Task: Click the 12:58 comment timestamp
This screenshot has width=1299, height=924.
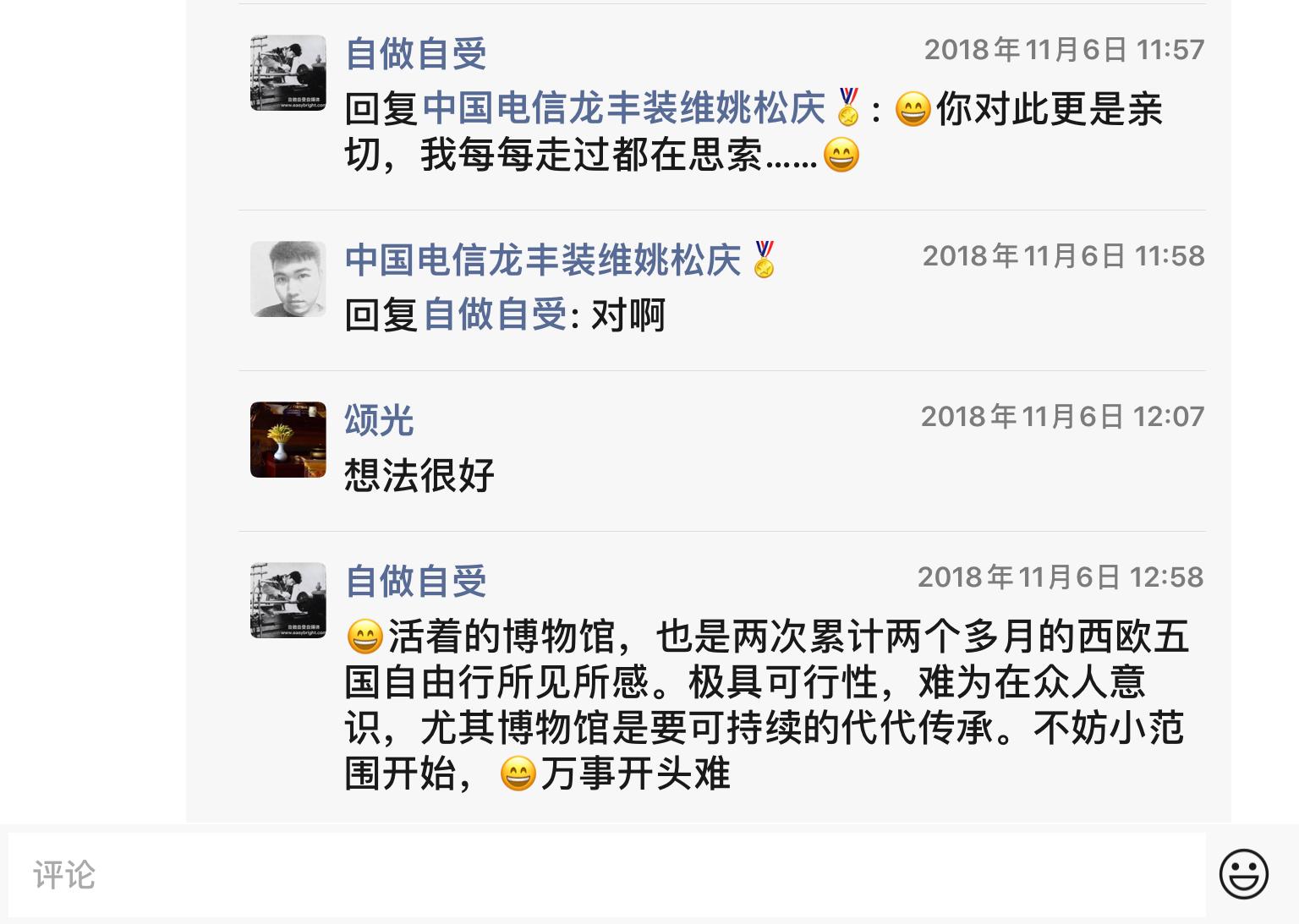Action: pyautogui.click(x=1061, y=577)
